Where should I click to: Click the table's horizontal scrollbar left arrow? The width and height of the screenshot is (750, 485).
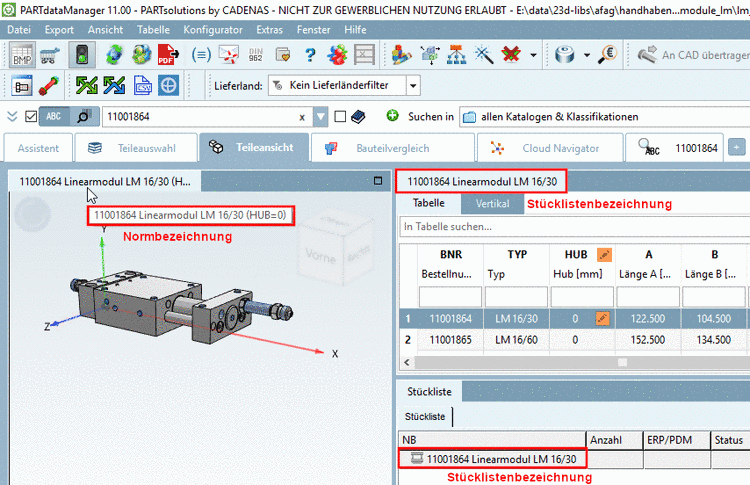tap(407, 363)
